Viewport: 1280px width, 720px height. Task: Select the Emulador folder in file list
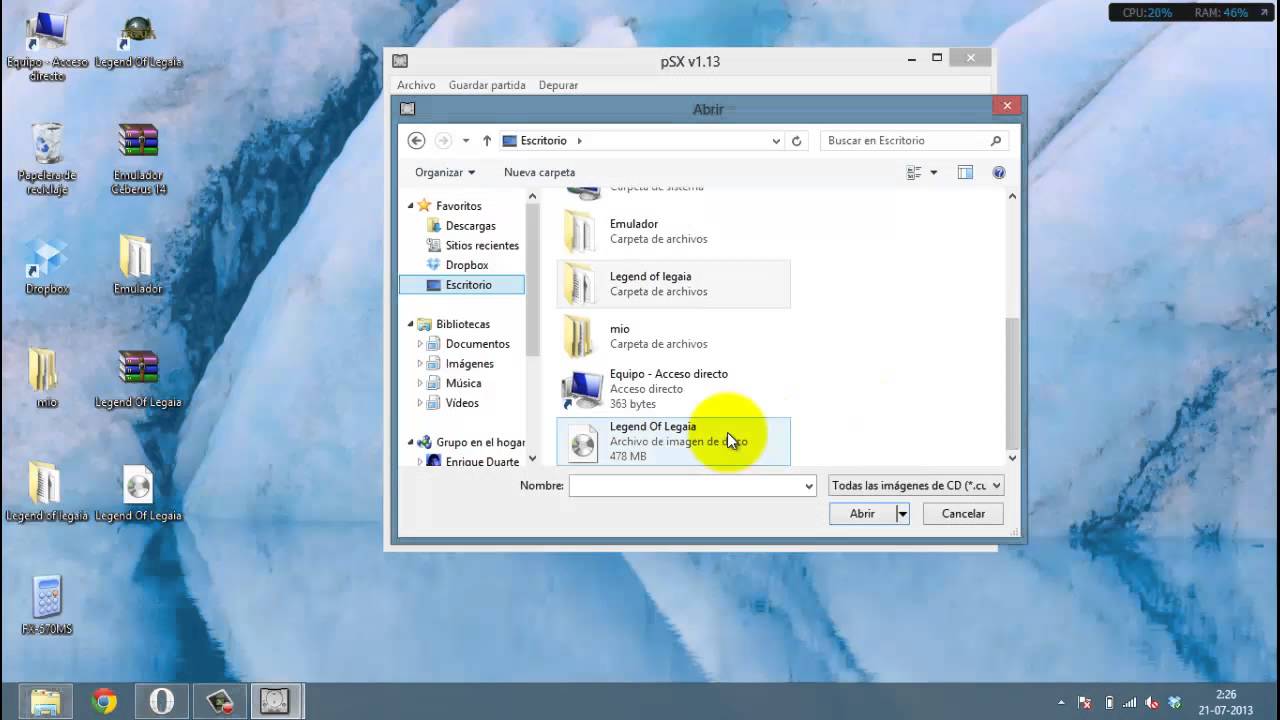(x=673, y=231)
